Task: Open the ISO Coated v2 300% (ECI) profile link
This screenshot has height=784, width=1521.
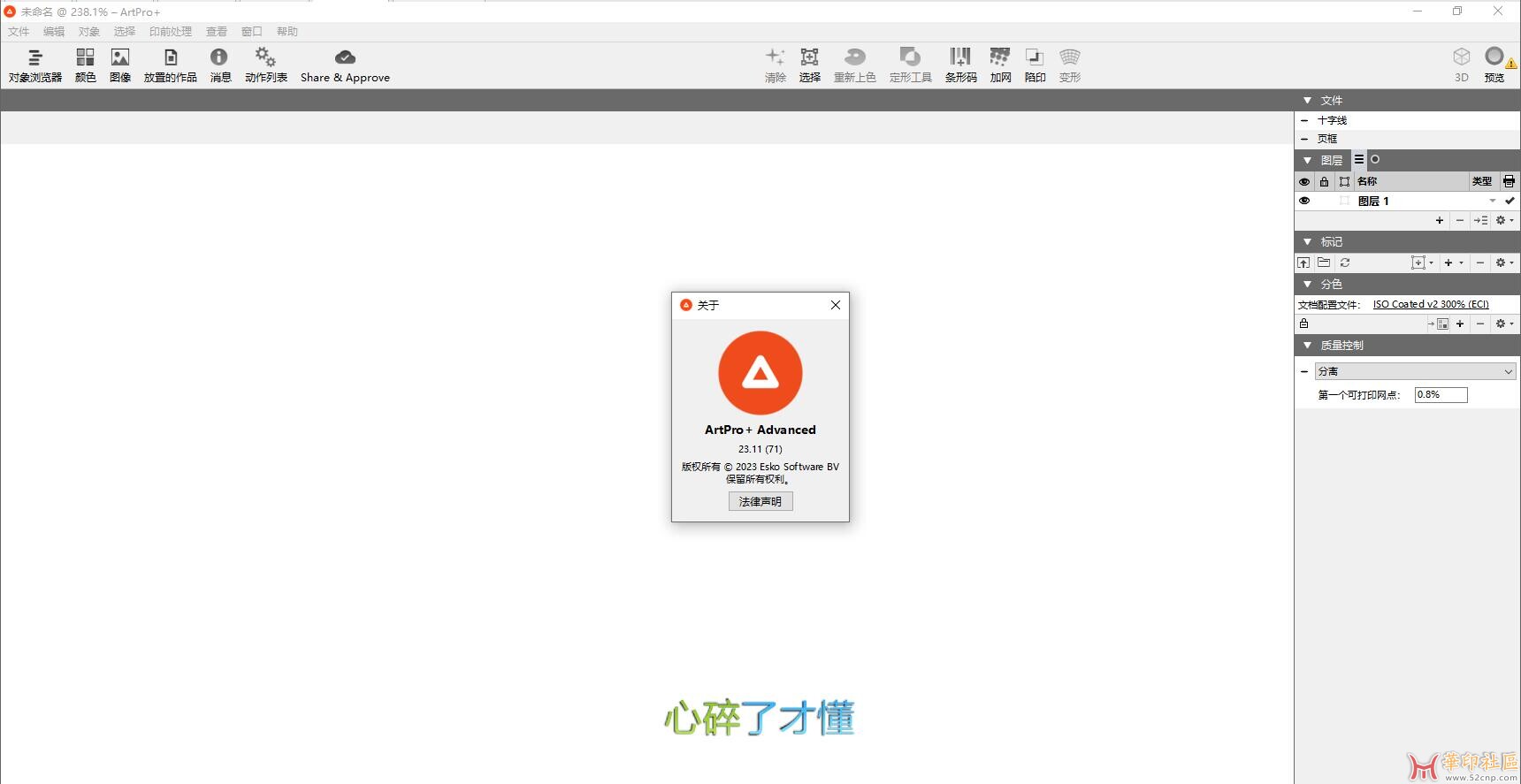Action: coord(1431,304)
